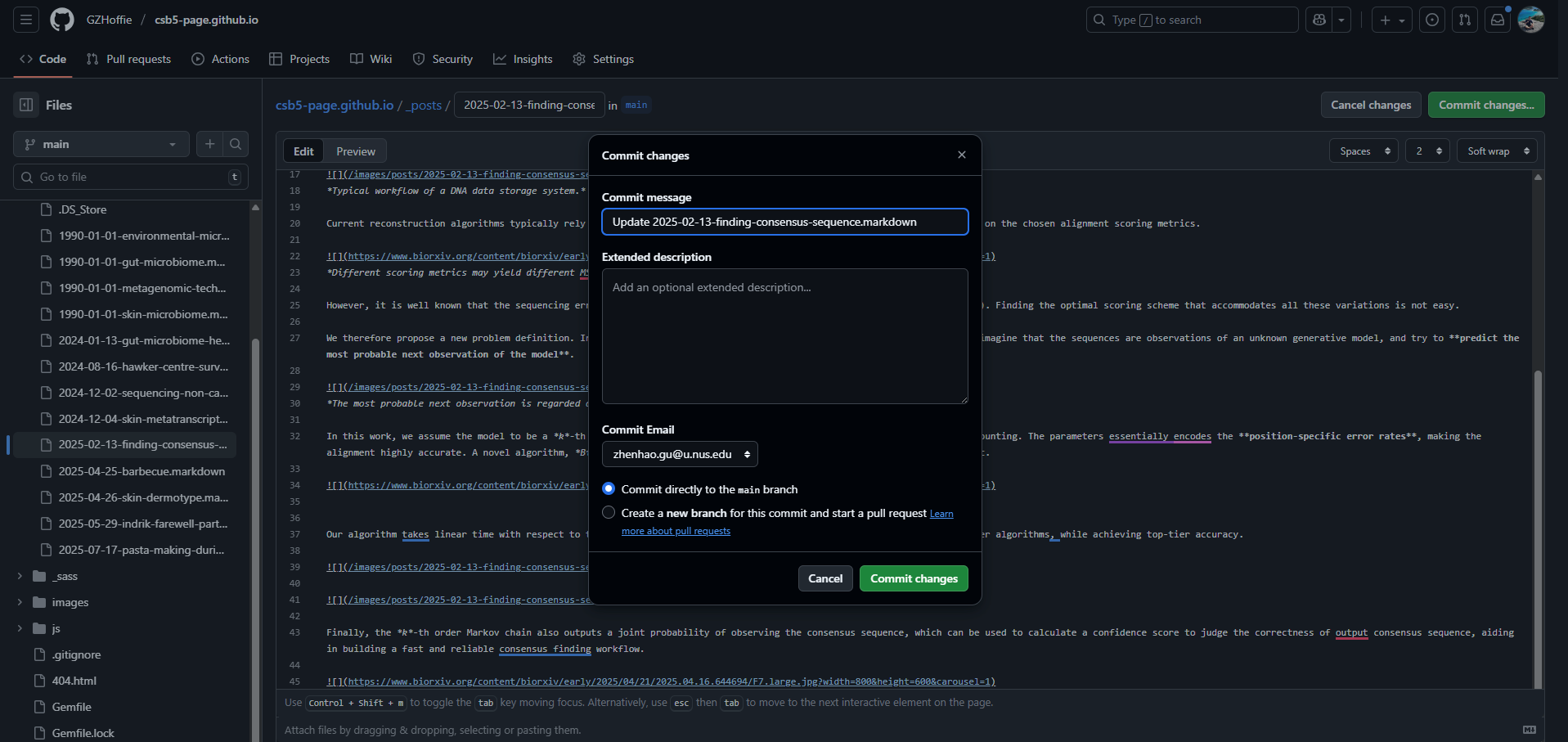This screenshot has width=1568, height=742.
Task: Open the main branch selector dropdown
Action: [101, 144]
